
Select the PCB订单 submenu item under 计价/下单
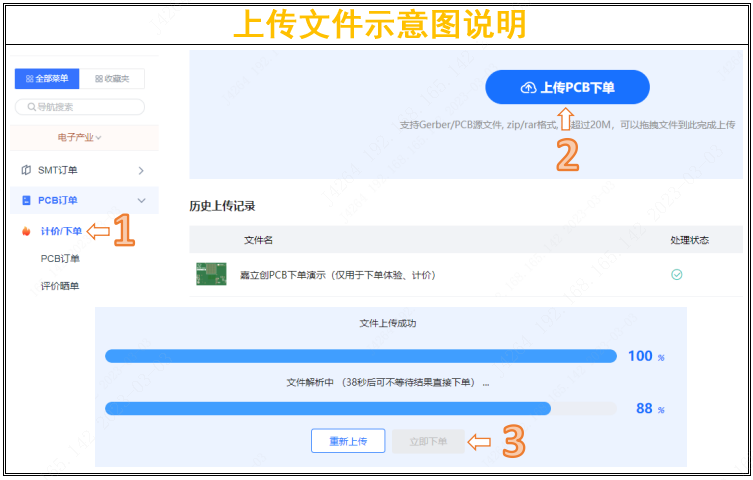click(60, 259)
